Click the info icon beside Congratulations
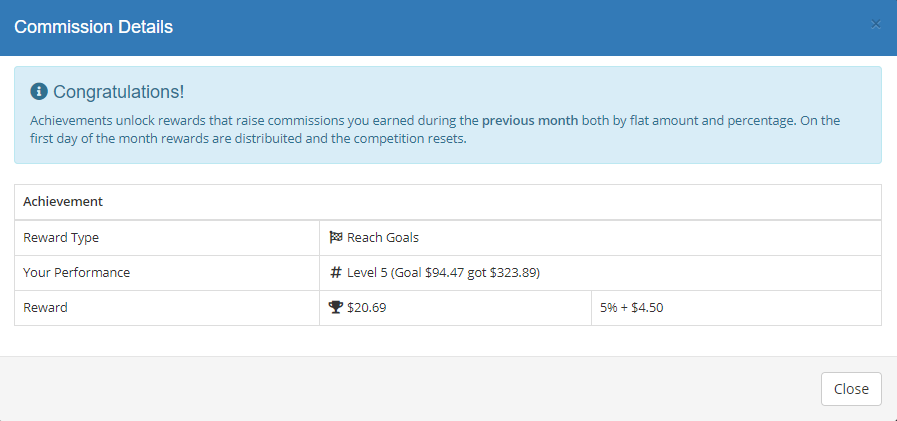 [x=39, y=91]
